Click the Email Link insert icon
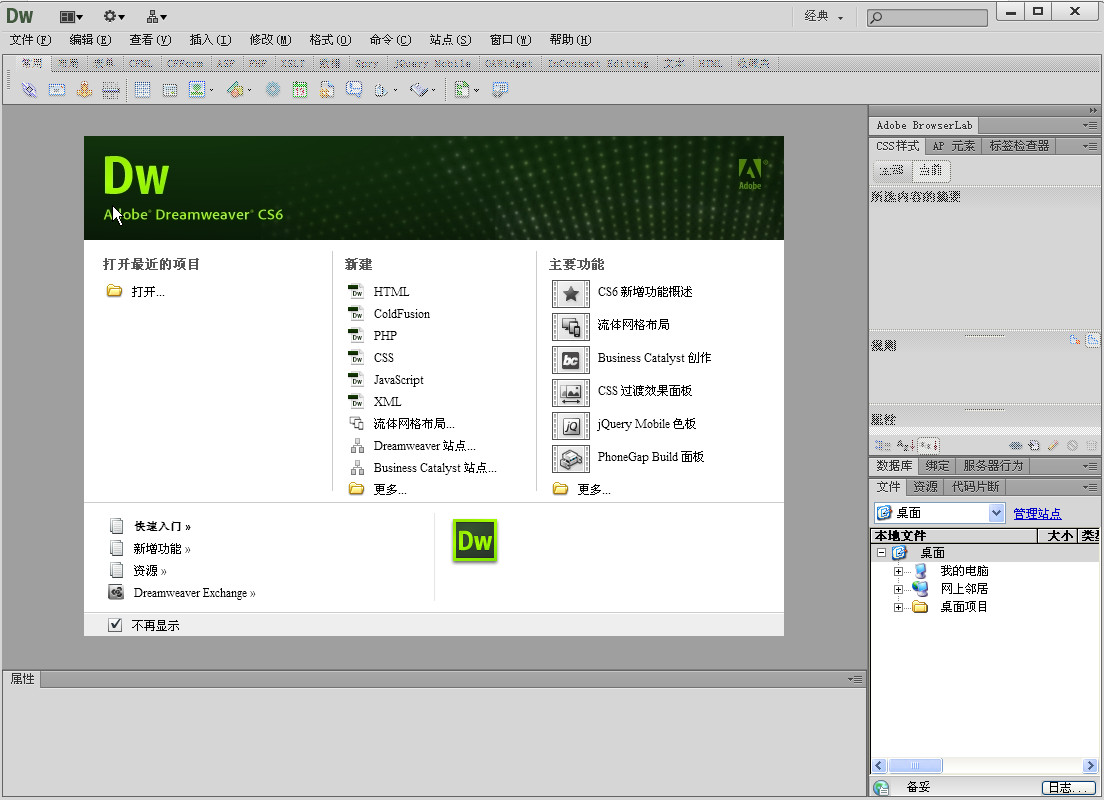This screenshot has width=1104, height=800. tap(57, 89)
